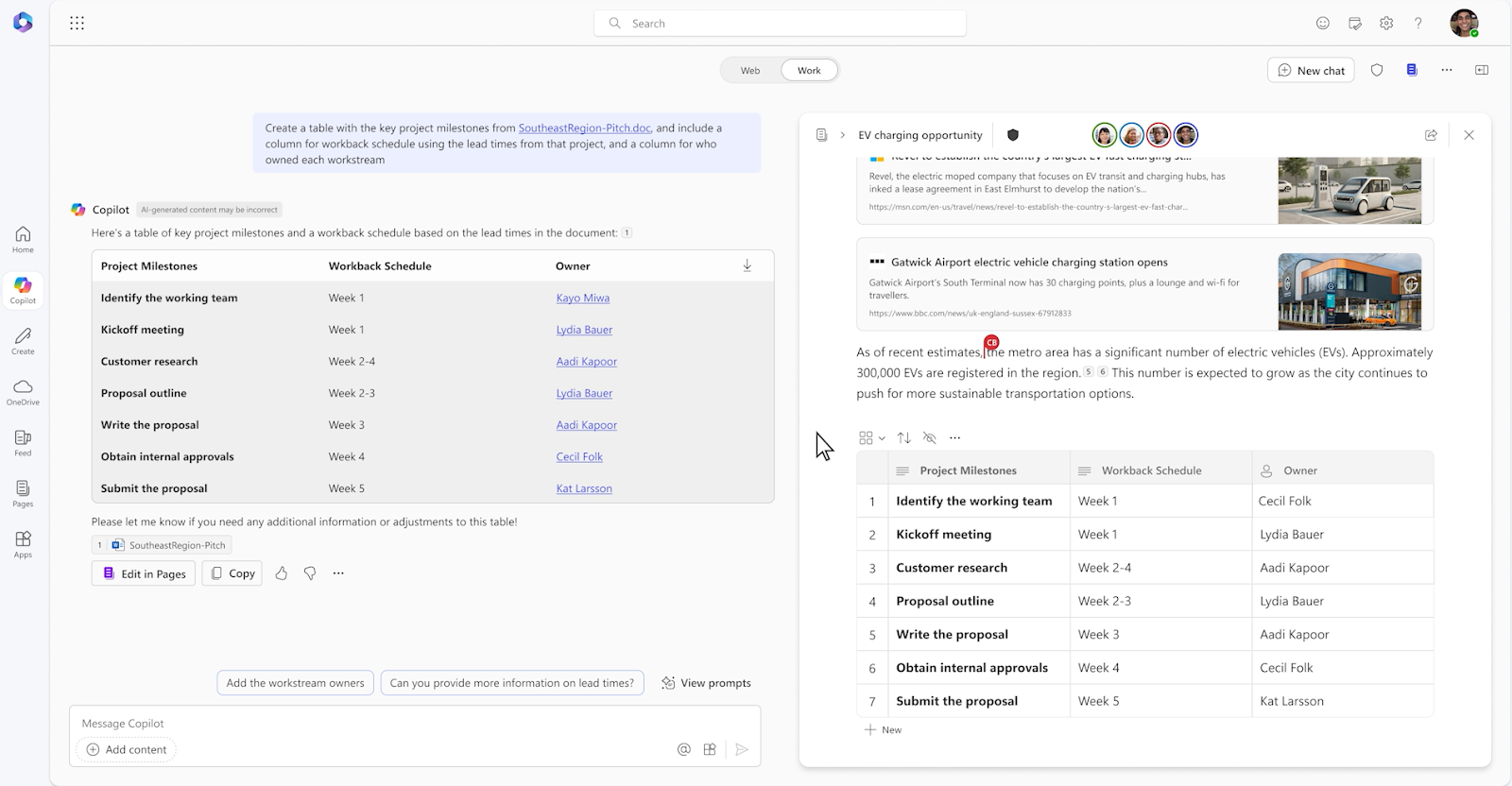The width and height of the screenshot is (1512, 786).
Task: Go to OneDrive in the sidebar
Action: (23, 392)
